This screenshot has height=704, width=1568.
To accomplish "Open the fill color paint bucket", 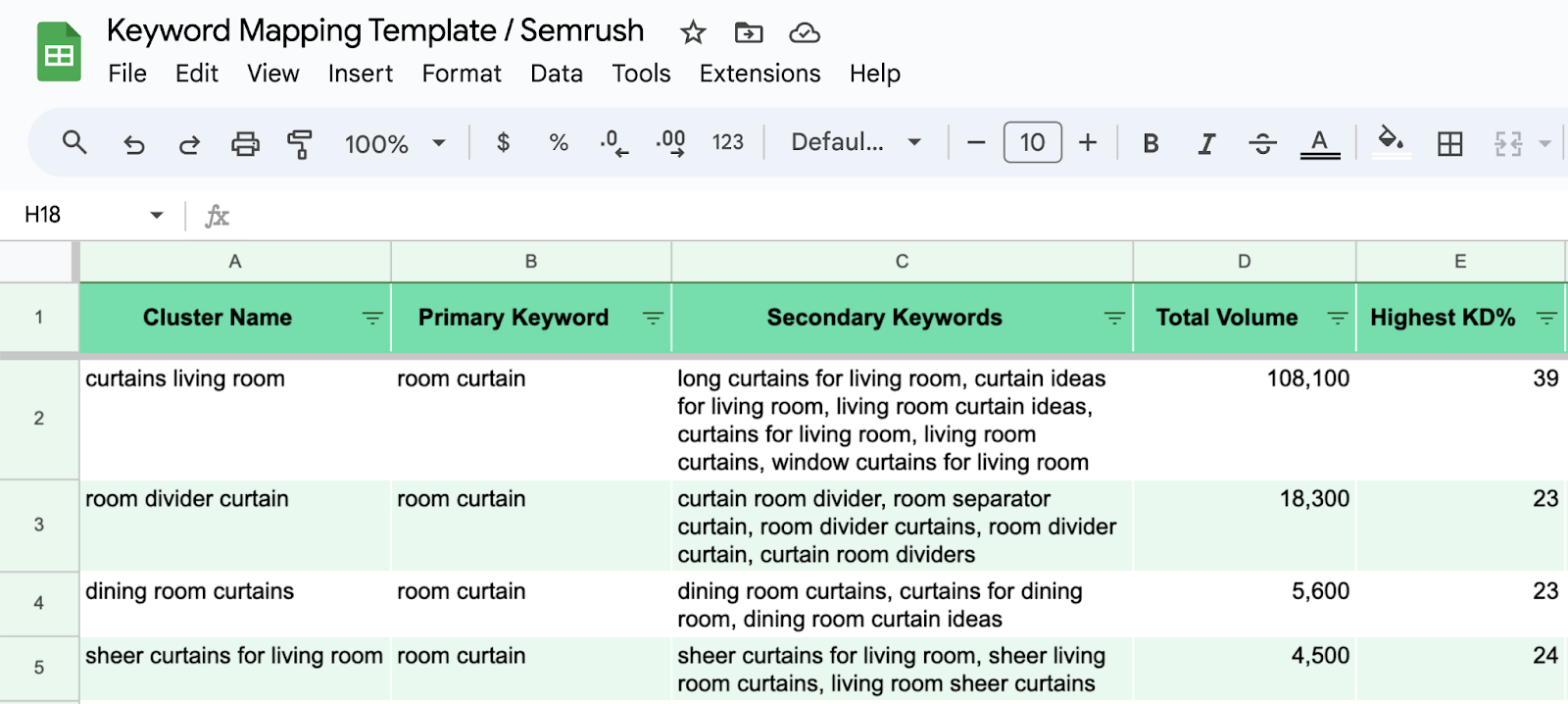I will 1392,142.
